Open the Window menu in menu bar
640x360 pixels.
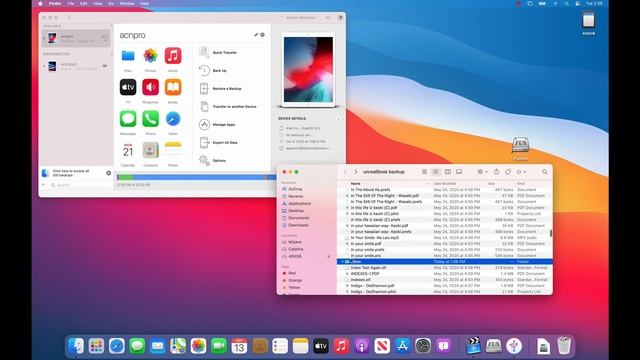coord(127,3)
